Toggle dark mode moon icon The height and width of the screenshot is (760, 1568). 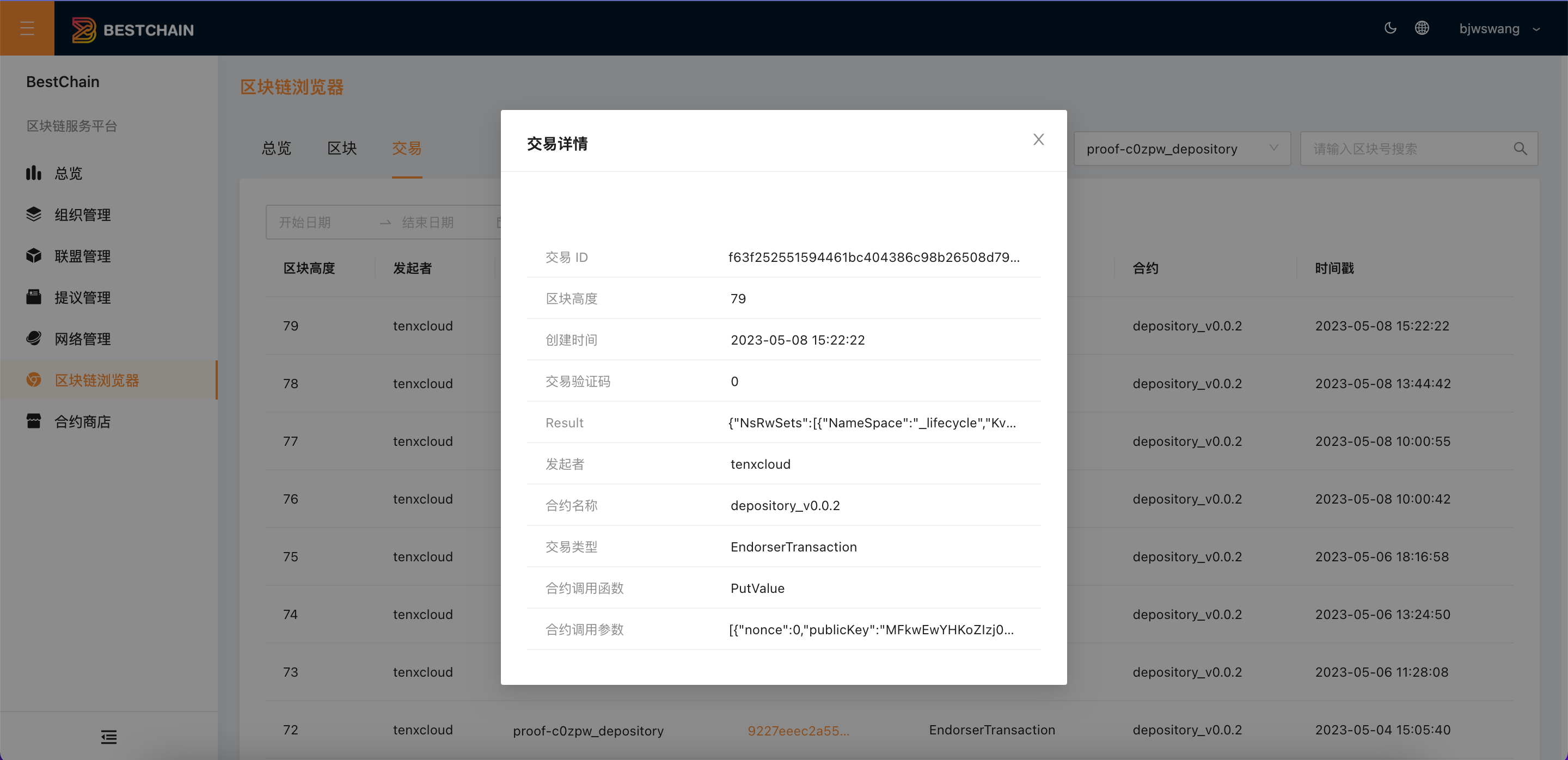coord(1391,28)
